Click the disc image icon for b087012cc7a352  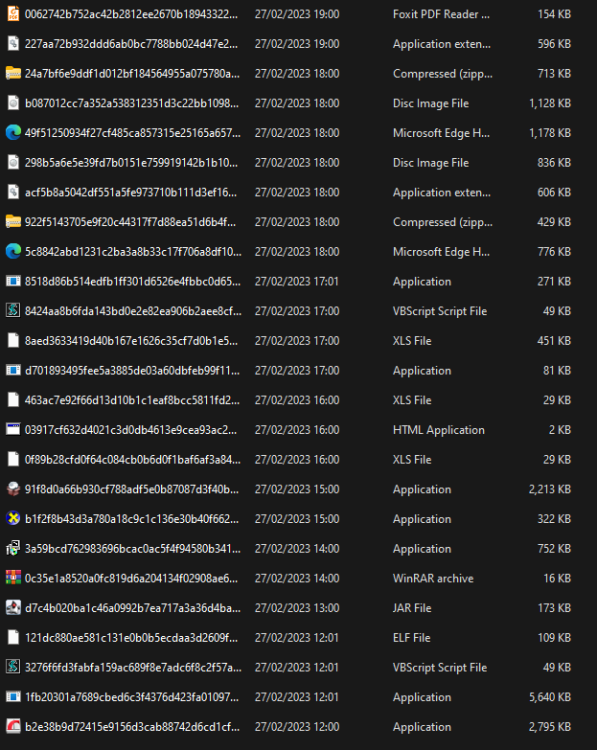13,103
